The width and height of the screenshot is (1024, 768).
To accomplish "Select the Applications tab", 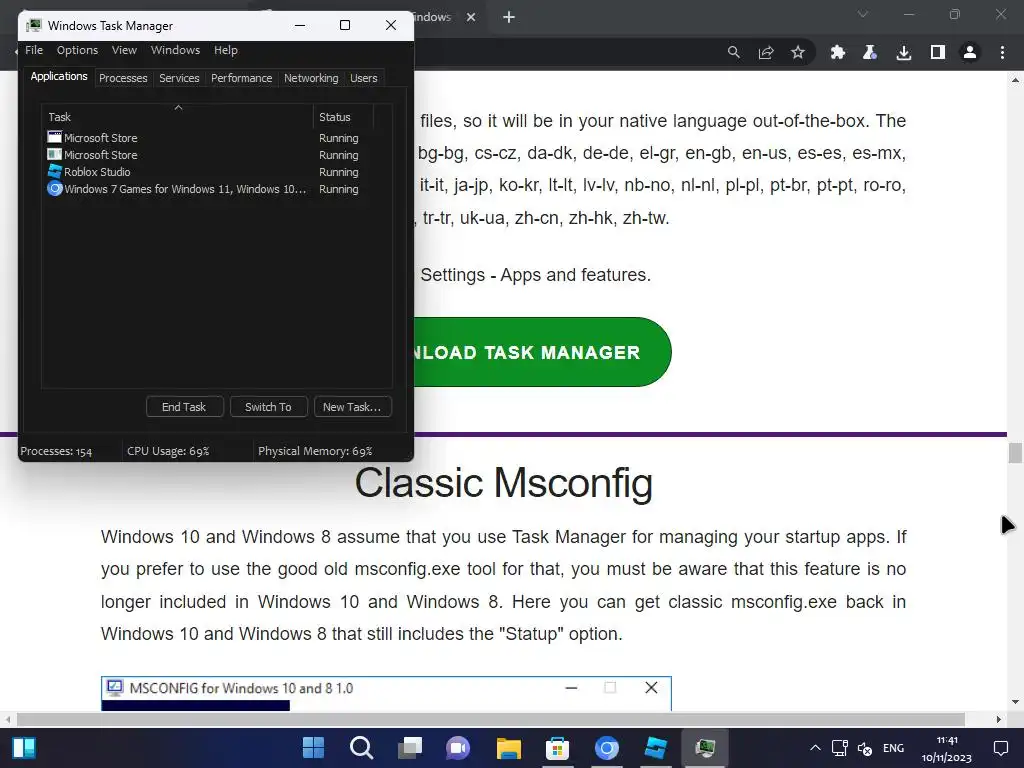I will coord(59,76).
